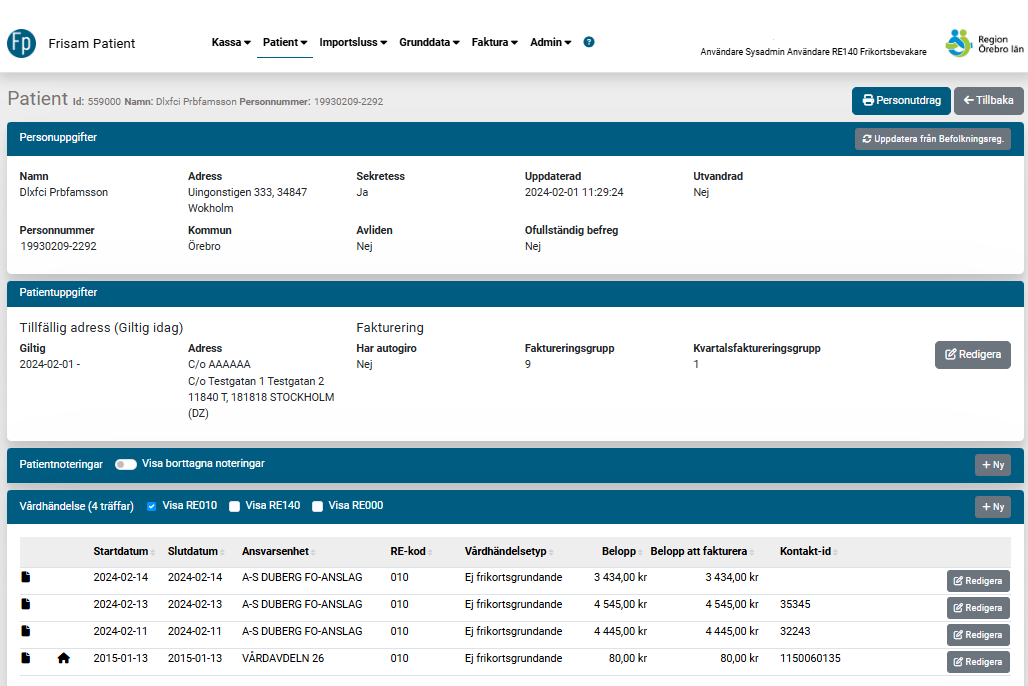
Task: Click the Frisam Patient Fp logo
Action: point(22,43)
